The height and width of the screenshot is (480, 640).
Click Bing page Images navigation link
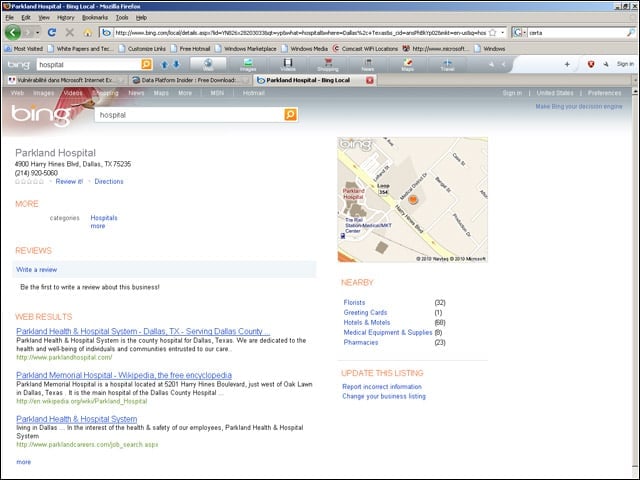click(44, 93)
